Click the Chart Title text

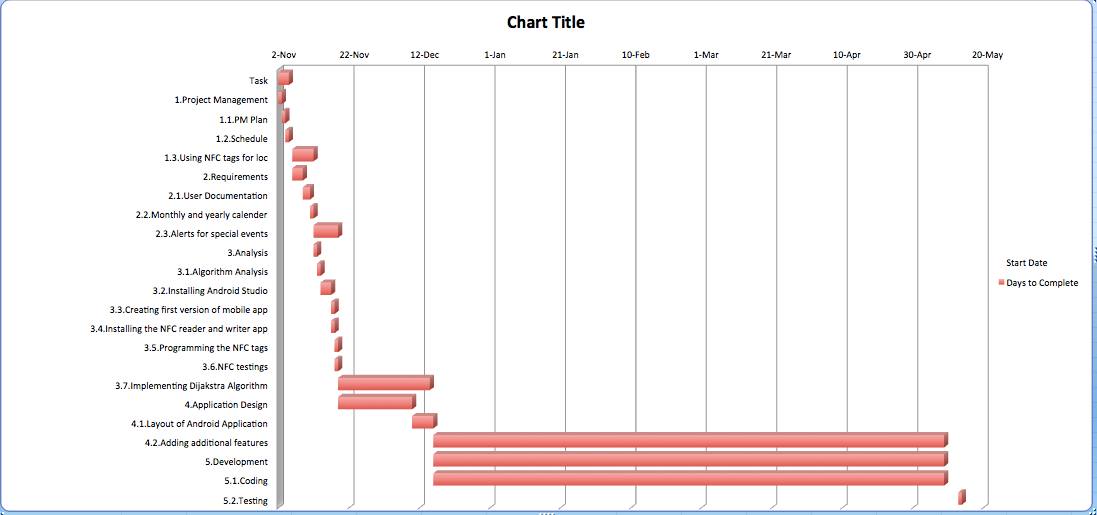(x=545, y=22)
